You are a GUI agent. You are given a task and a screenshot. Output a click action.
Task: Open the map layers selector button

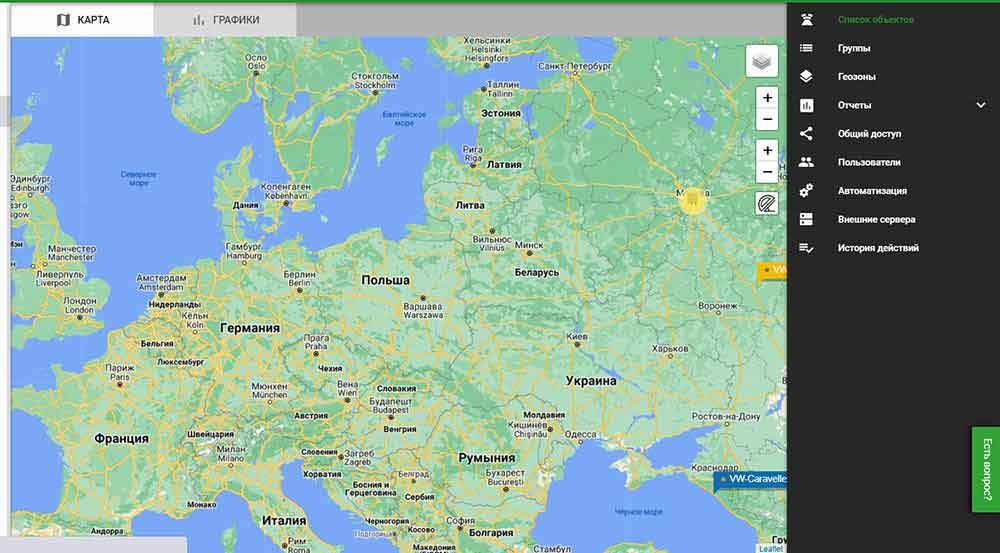pos(762,61)
